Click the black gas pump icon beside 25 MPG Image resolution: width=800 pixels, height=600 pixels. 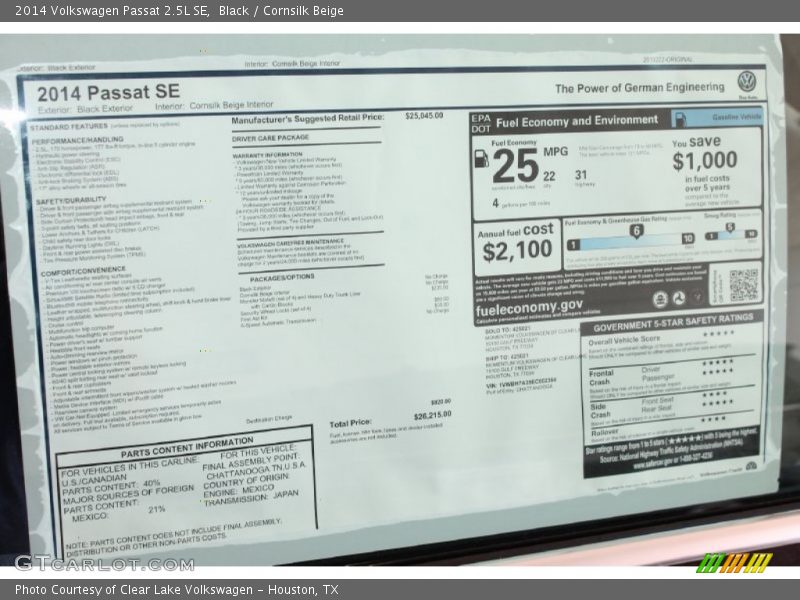coord(482,159)
